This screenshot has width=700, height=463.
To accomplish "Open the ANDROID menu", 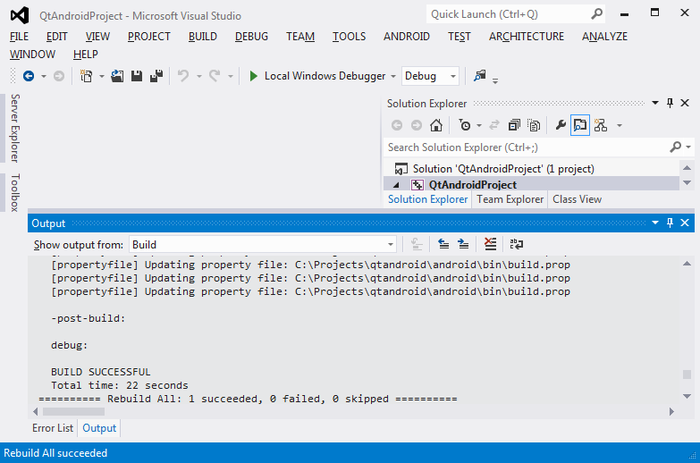I will click(407, 37).
